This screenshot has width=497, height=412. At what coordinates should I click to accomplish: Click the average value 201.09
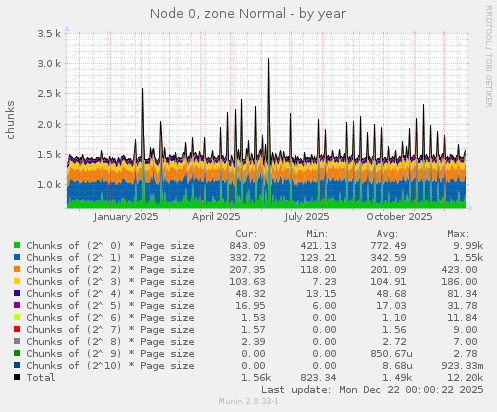tap(388, 270)
